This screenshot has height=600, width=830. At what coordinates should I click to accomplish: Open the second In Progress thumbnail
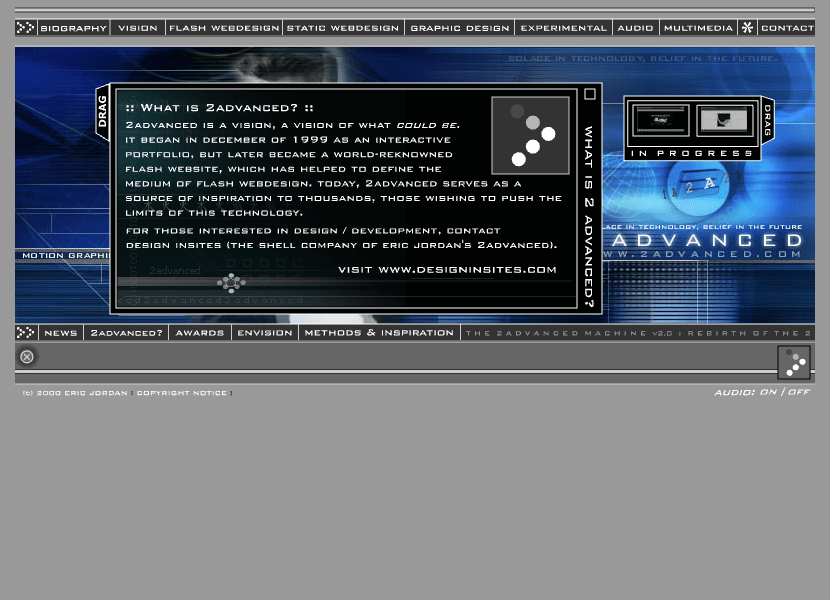tap(725, 120)
